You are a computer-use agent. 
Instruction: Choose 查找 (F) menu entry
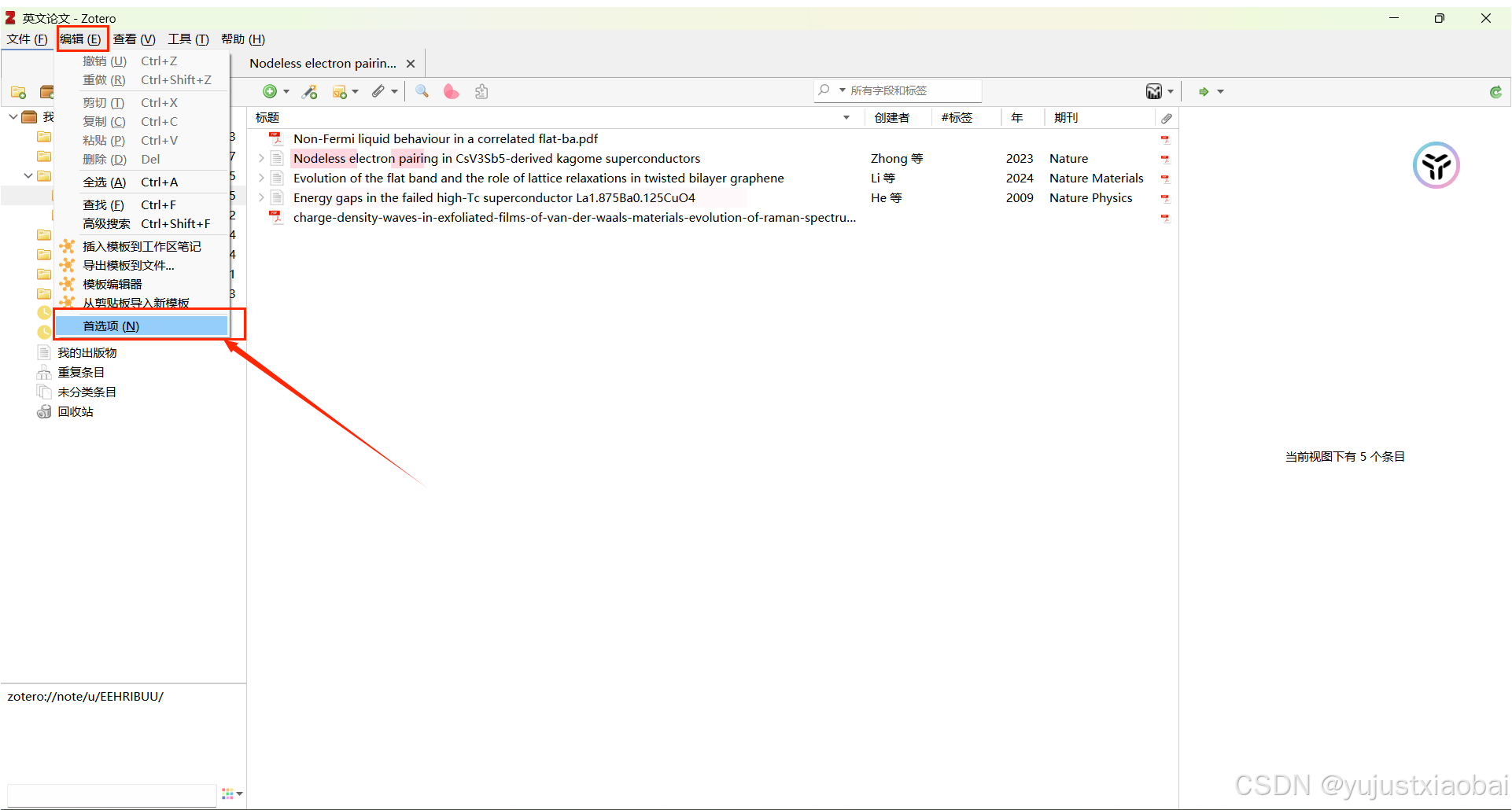tap(142, 204)
